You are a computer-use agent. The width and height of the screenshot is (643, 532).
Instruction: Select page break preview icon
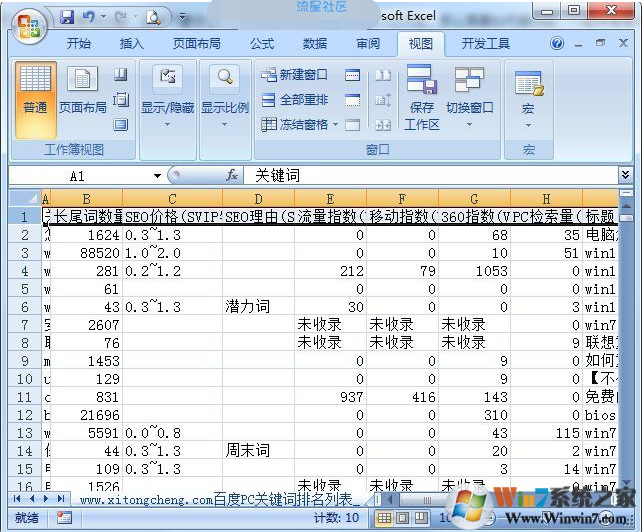(x=121, y=74)
